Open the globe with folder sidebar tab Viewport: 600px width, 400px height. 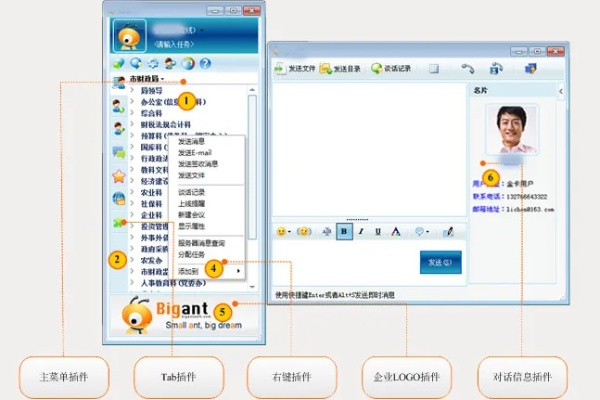point(119,199)
